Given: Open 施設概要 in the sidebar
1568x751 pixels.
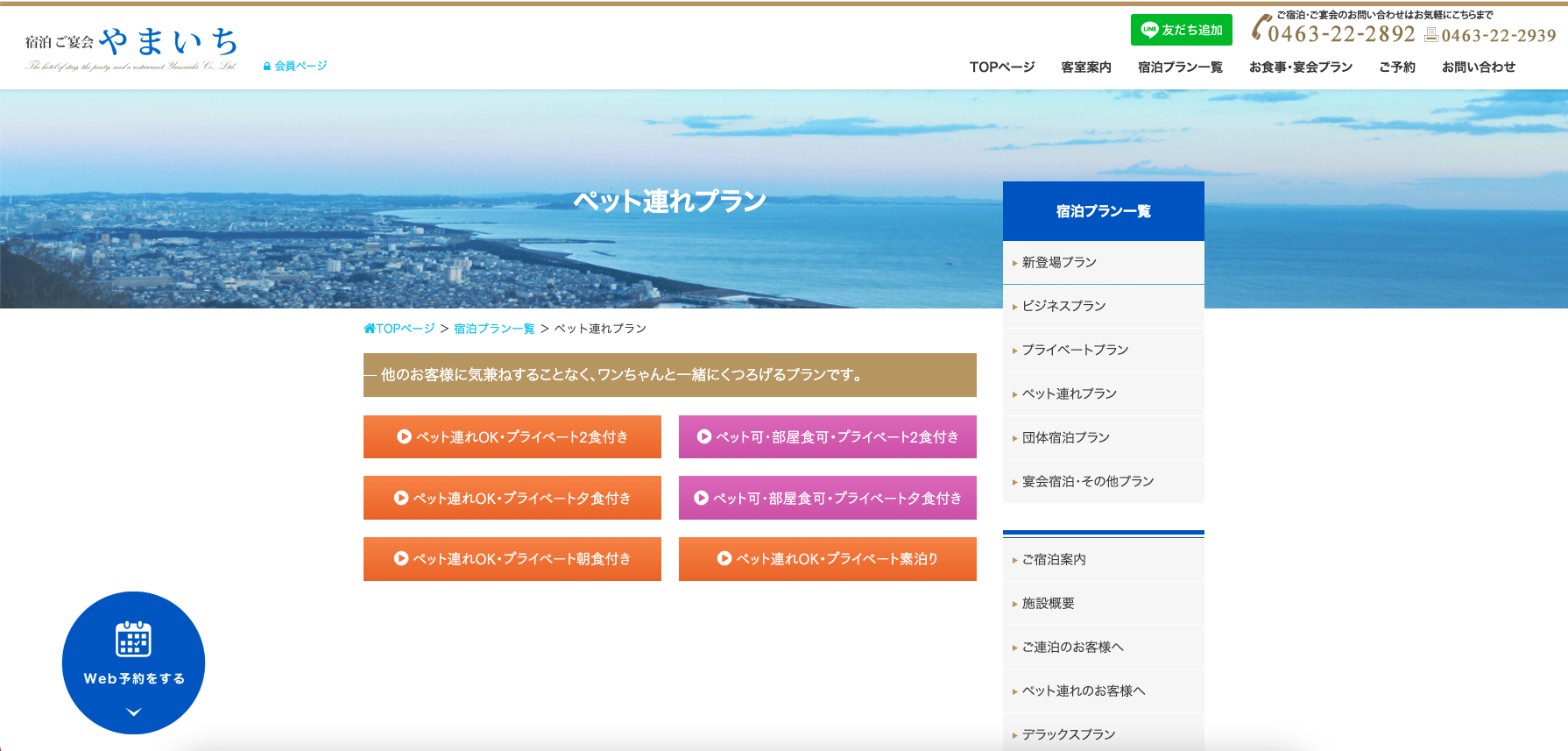Looking at the screenshot, I should coord(1104,603).
